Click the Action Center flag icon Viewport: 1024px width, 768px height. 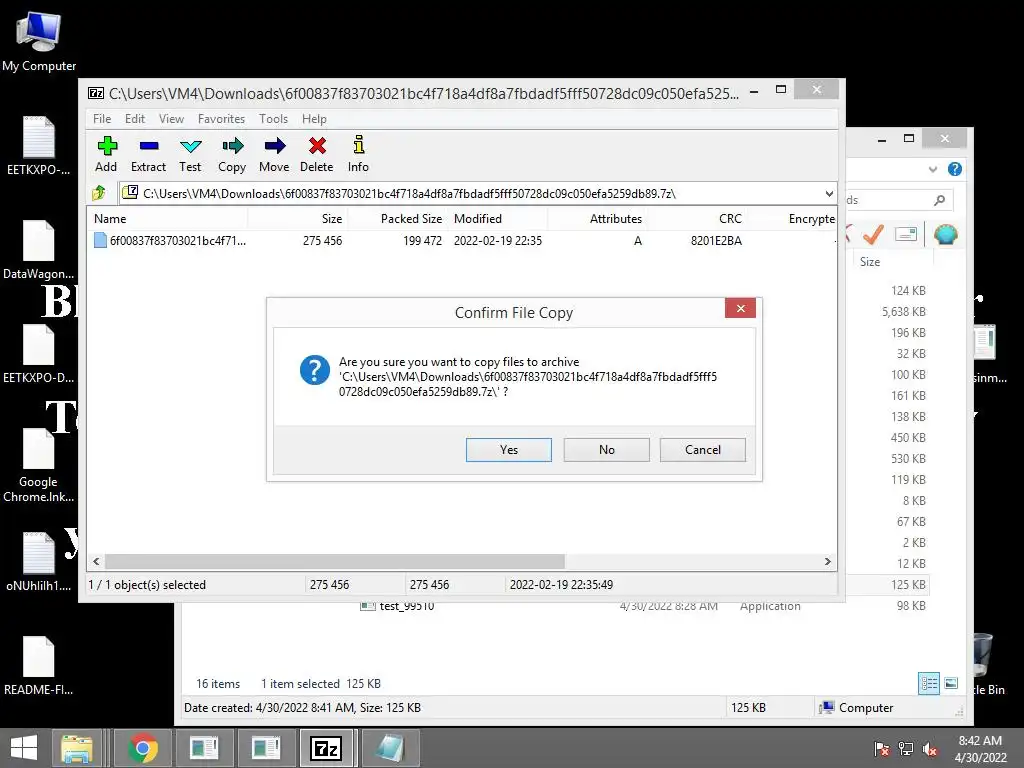click(x=882, y=749)
